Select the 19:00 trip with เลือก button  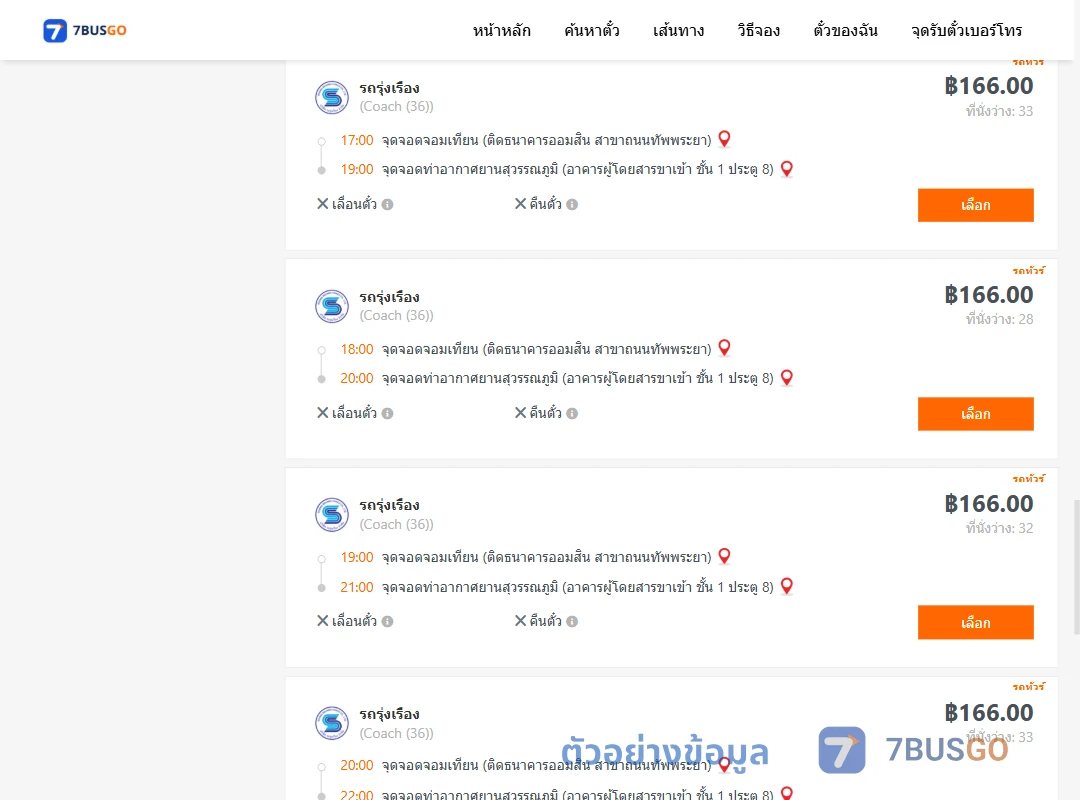click(975, 623)
